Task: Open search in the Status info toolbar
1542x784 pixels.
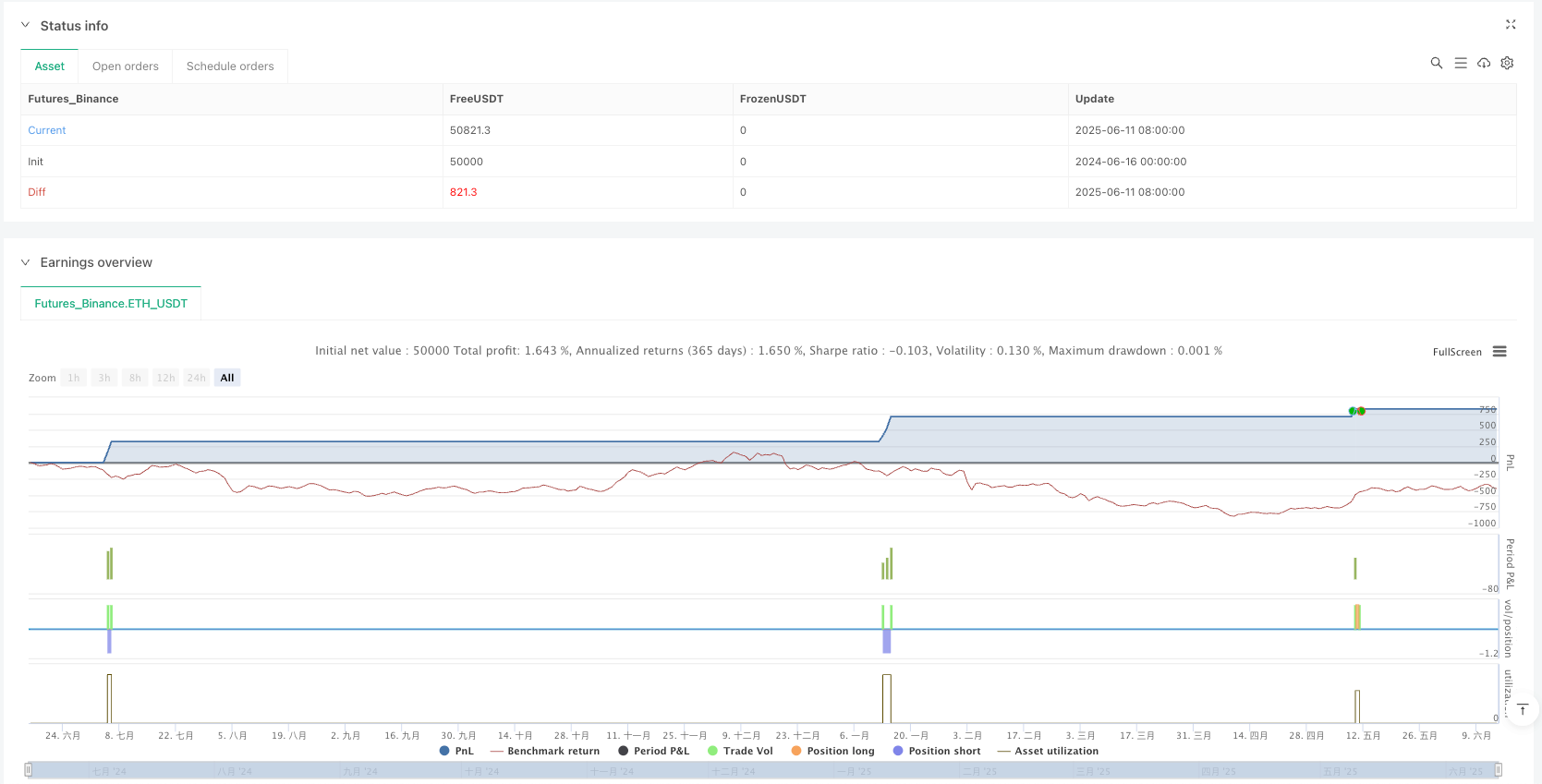Action: (x=1436, y=63)
